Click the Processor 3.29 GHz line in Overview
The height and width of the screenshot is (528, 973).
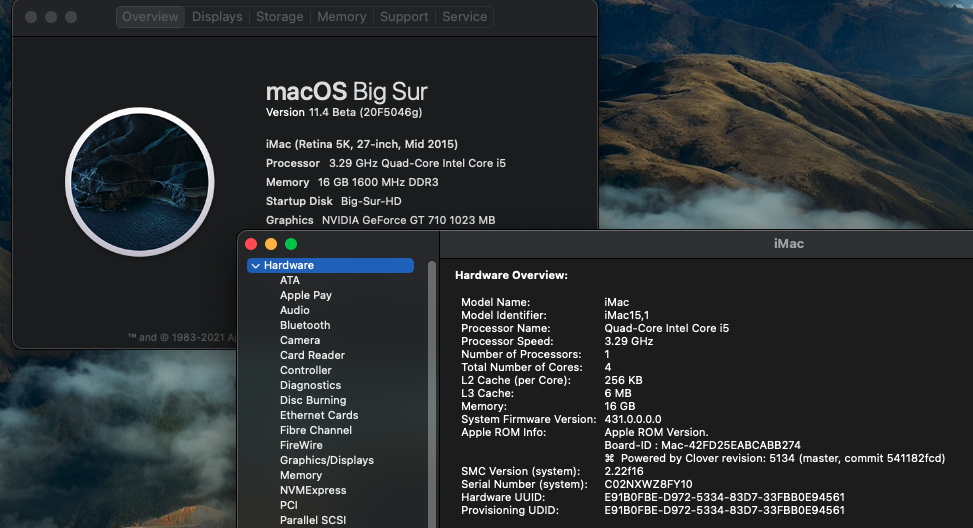[386, 163]
